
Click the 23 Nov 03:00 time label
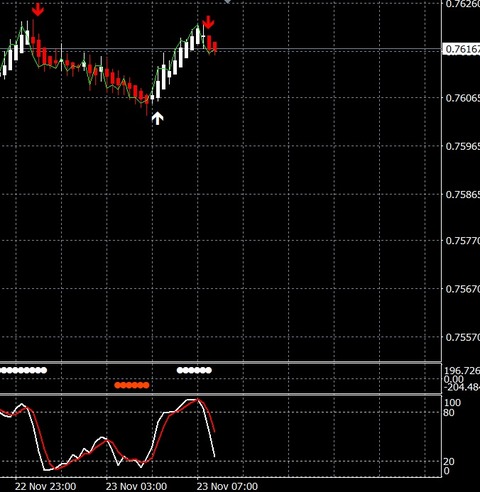coord(137,486)
